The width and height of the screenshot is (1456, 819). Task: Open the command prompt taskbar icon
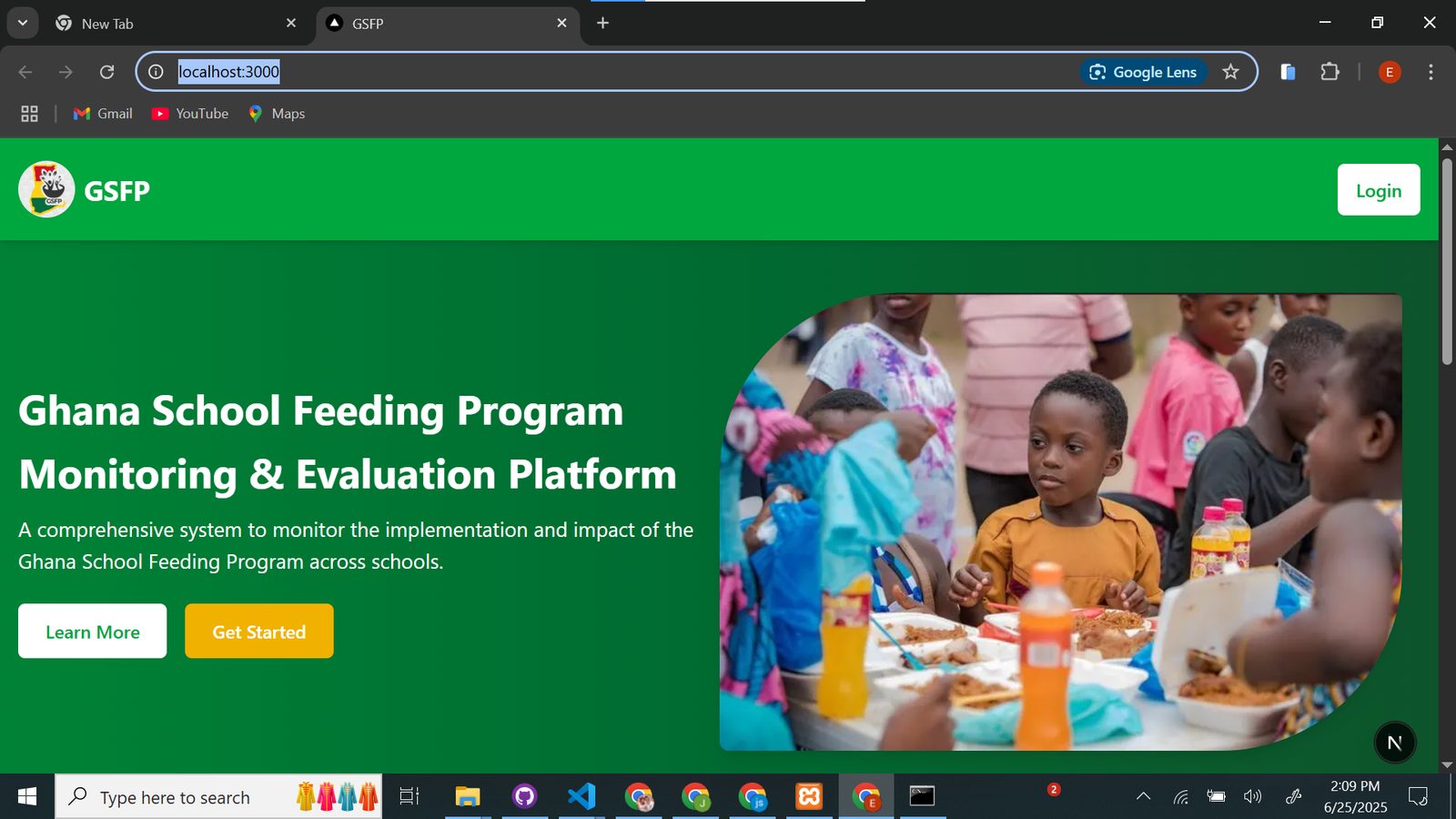tap(922, 796)
